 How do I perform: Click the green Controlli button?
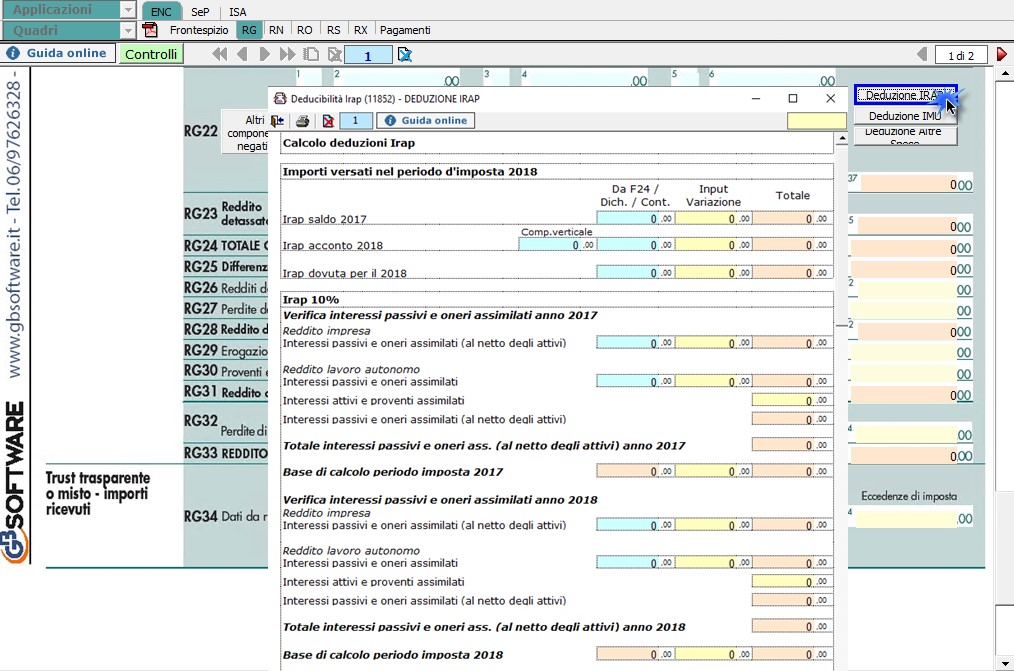[x=151, y=54]
